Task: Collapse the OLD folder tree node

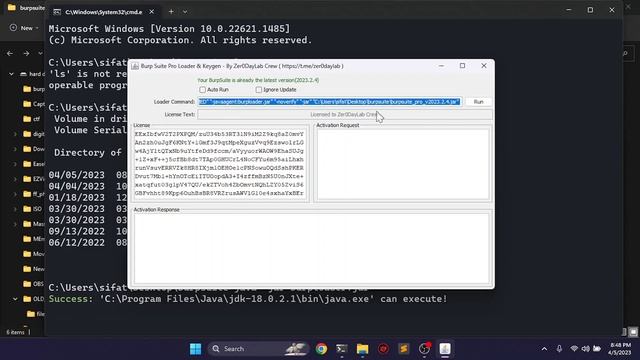Action: (15, 299)
